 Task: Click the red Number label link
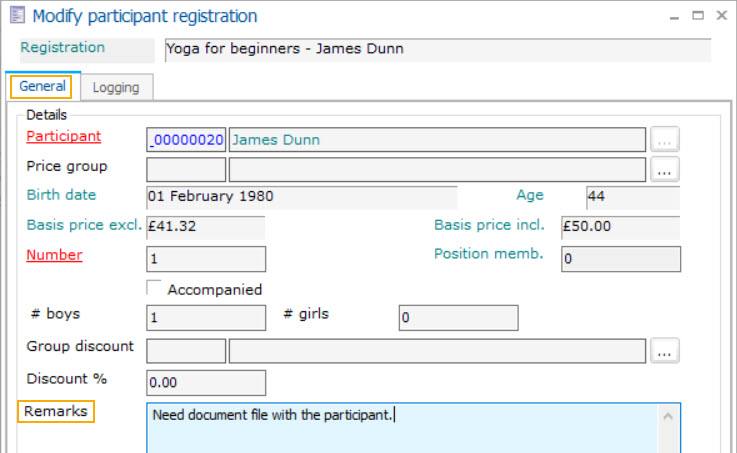tap(54, 255)
